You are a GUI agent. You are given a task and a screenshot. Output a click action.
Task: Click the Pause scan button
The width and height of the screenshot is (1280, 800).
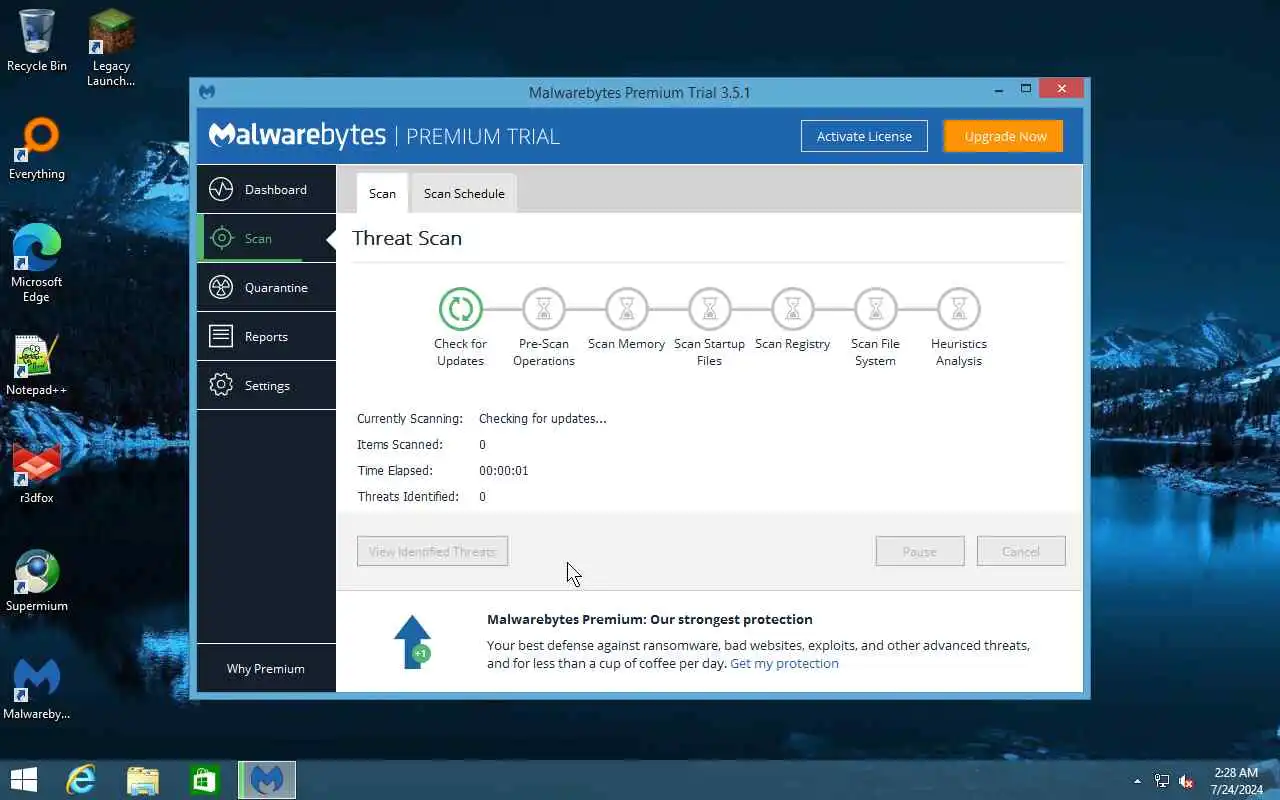click(920, 551)
